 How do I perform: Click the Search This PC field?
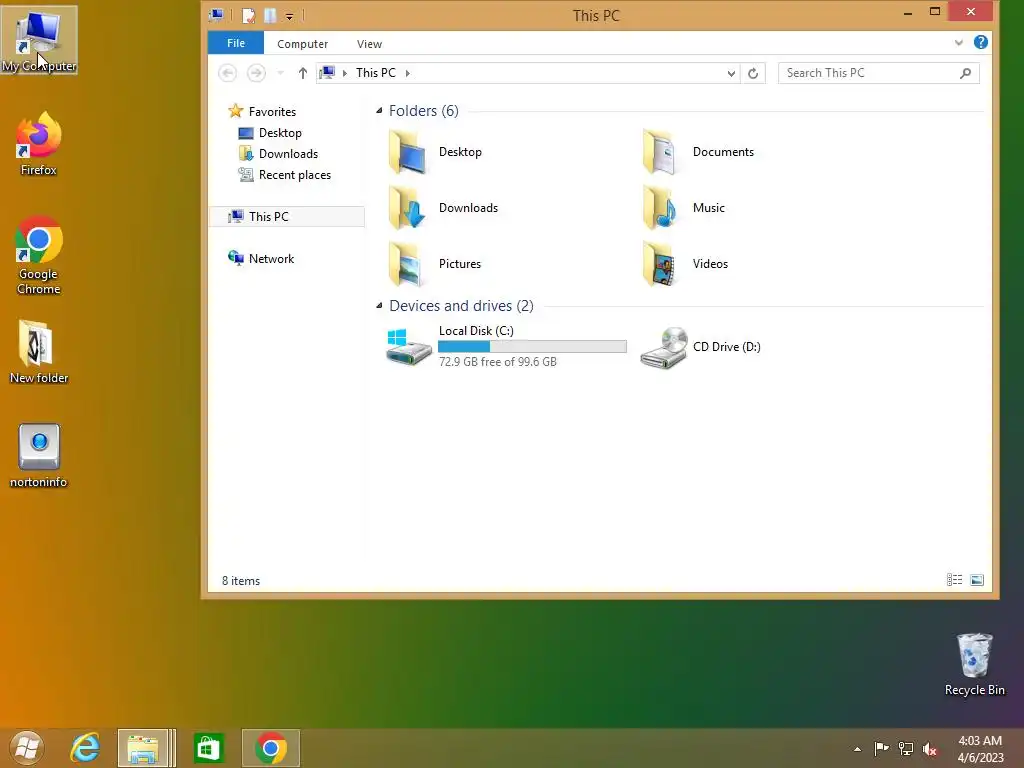(x=878, y=73)
